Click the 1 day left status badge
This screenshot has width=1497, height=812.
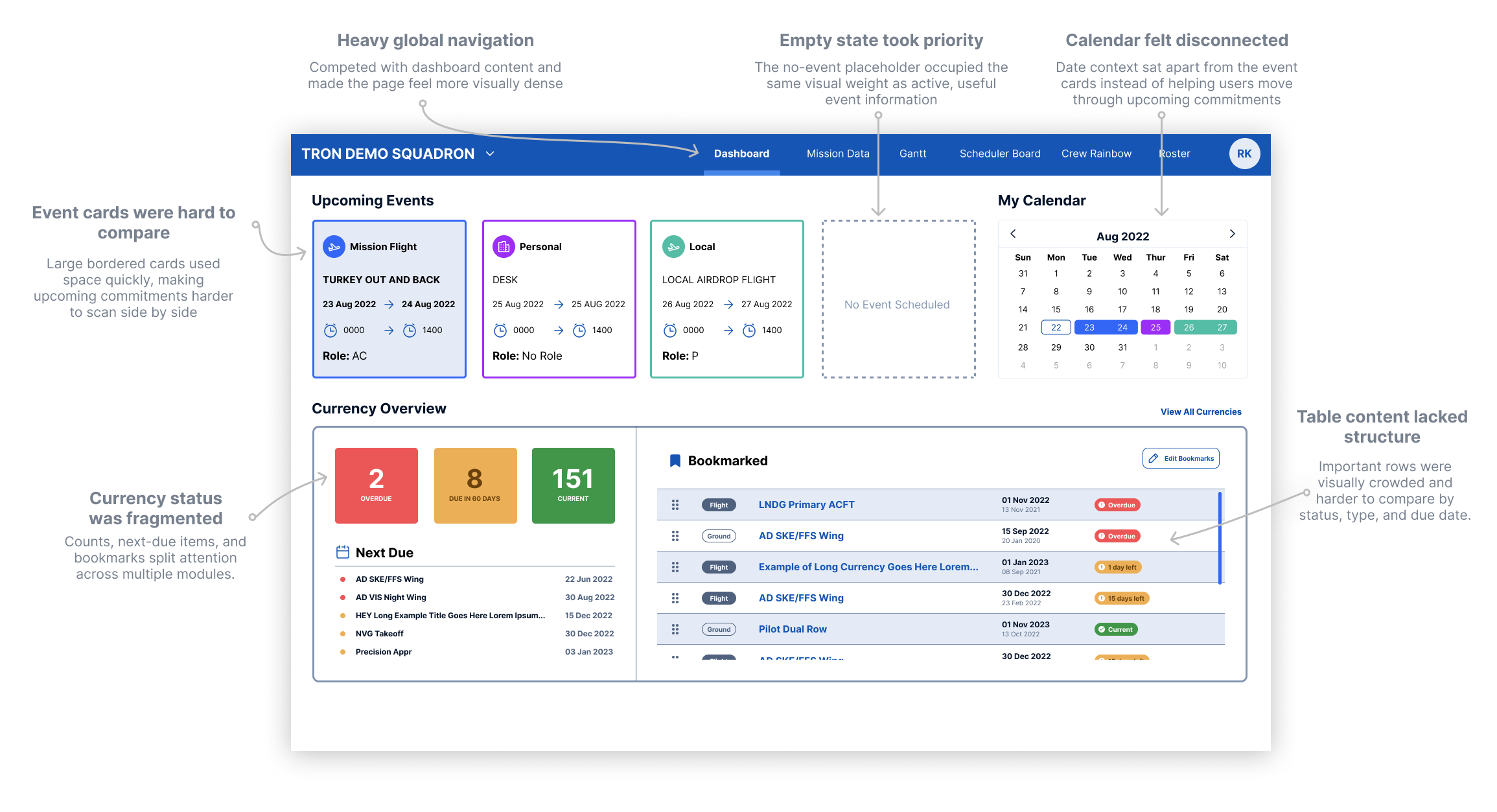1118,567
